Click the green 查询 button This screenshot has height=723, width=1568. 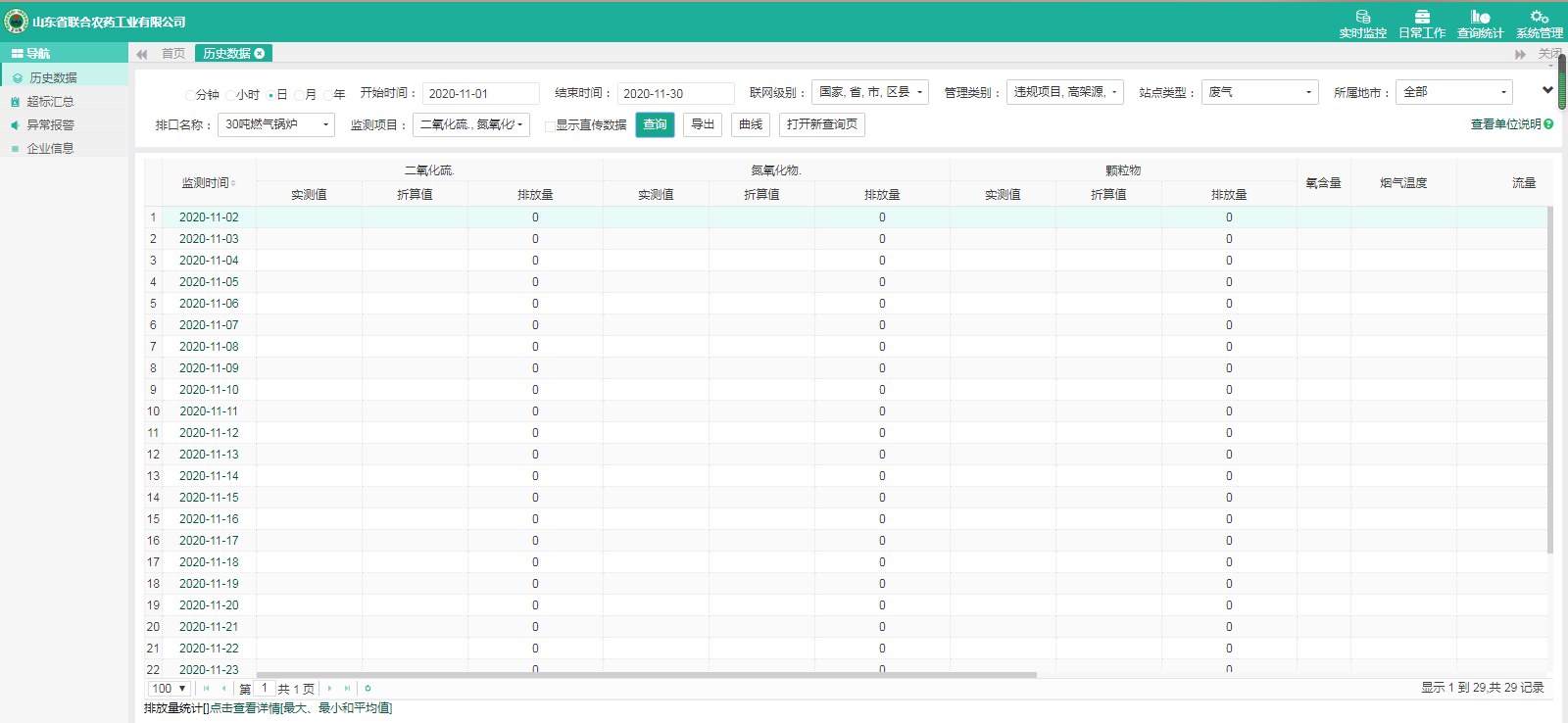coord(655,124)
